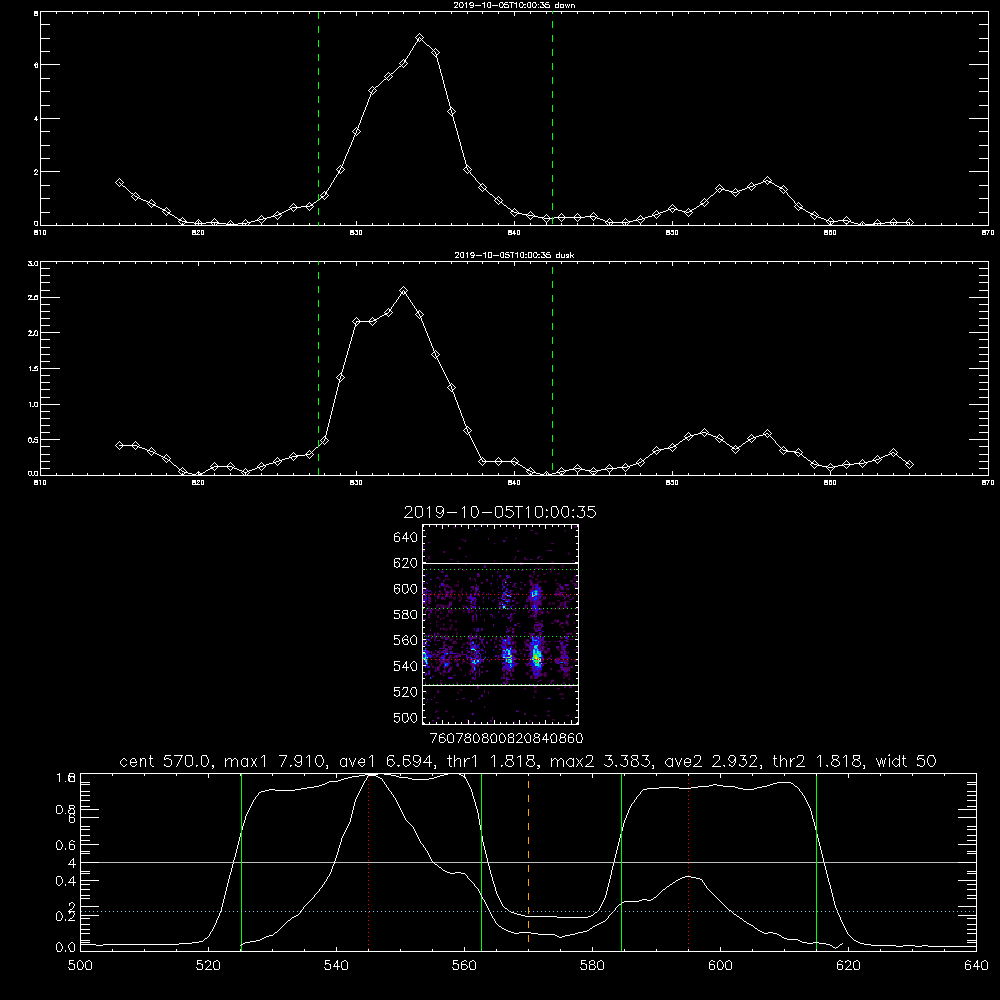Click the 600 label on bottom plot x-axis

pyautogui.click(x=720, y=966)
